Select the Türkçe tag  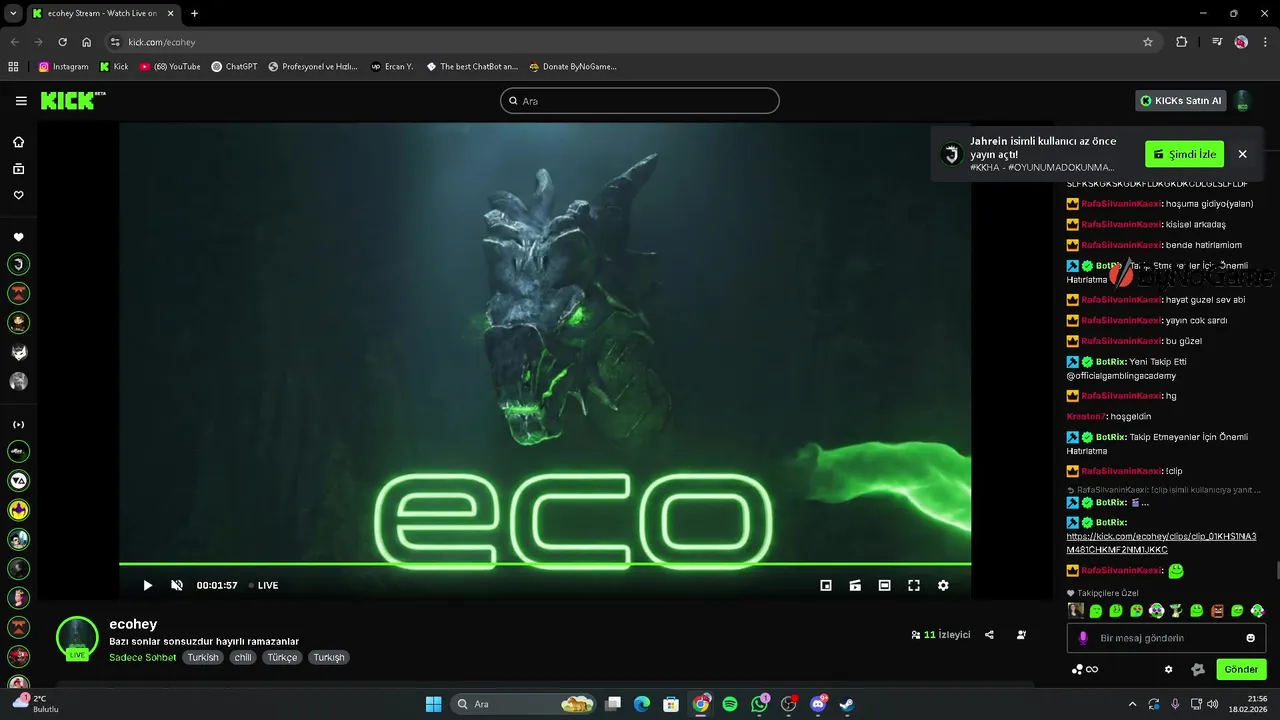click(x=282, y=658)
